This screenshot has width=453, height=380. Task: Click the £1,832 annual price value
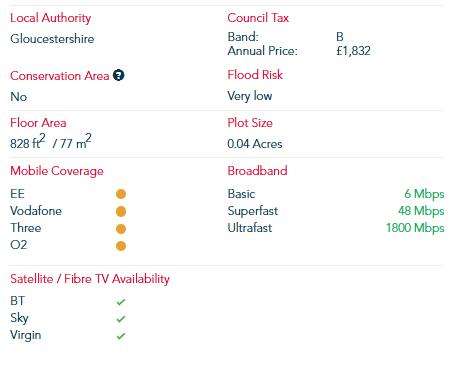click(x=353, y=51)
